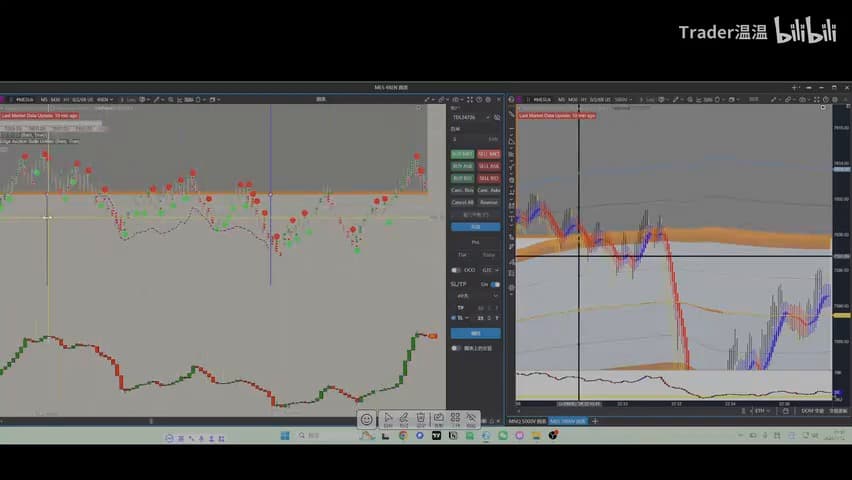Screen dimensions: 852x480
Task: Open the left chart's 4XEN range dropdown
Action: pyautogui.click(x=105, y=99)
